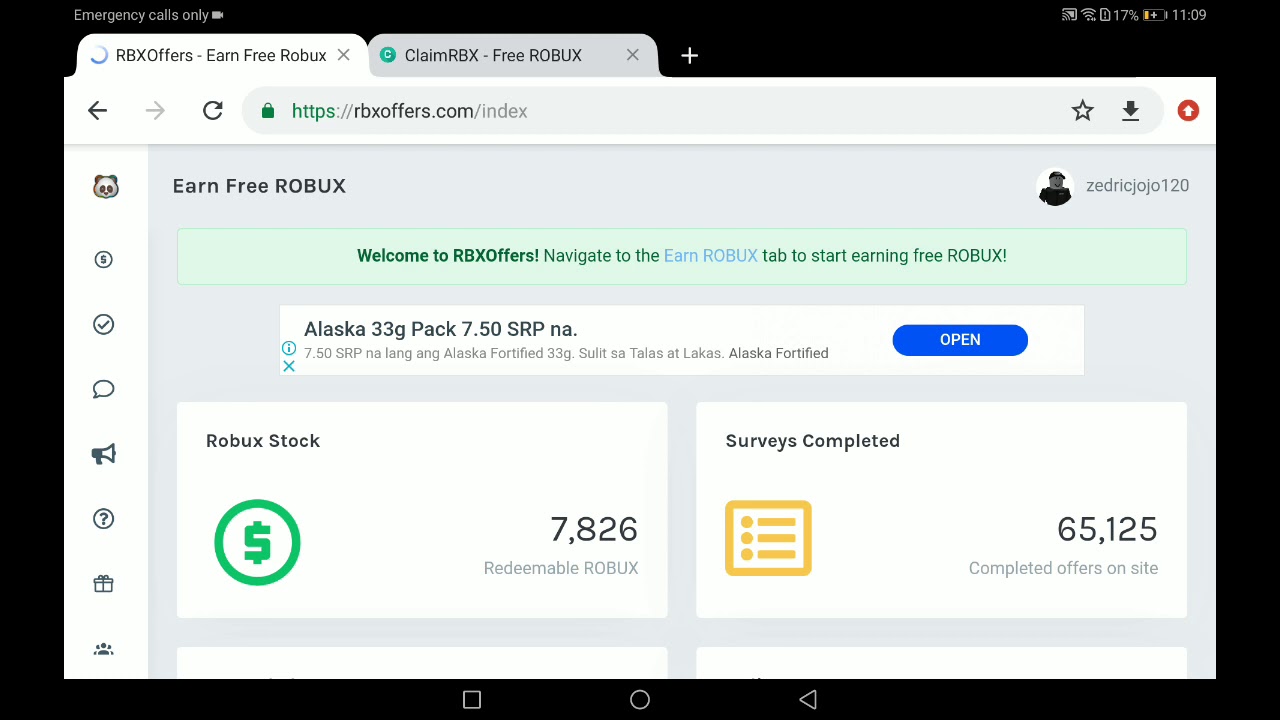This screenshot has height=720, width=1280.
Task: Open the chat bubble sidebar icon
Action: click(104, 389)
